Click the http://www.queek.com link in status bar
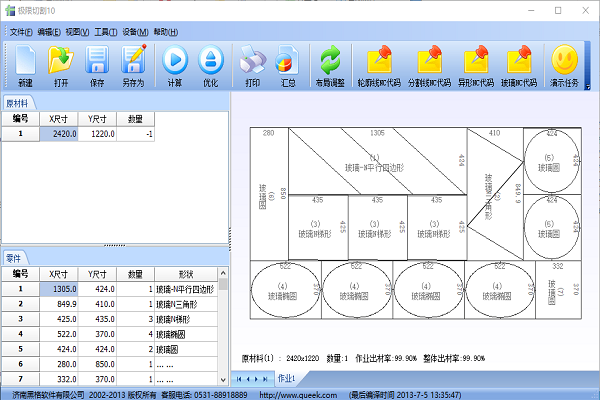Screen dimensions: 600x400 click(298, 395)
